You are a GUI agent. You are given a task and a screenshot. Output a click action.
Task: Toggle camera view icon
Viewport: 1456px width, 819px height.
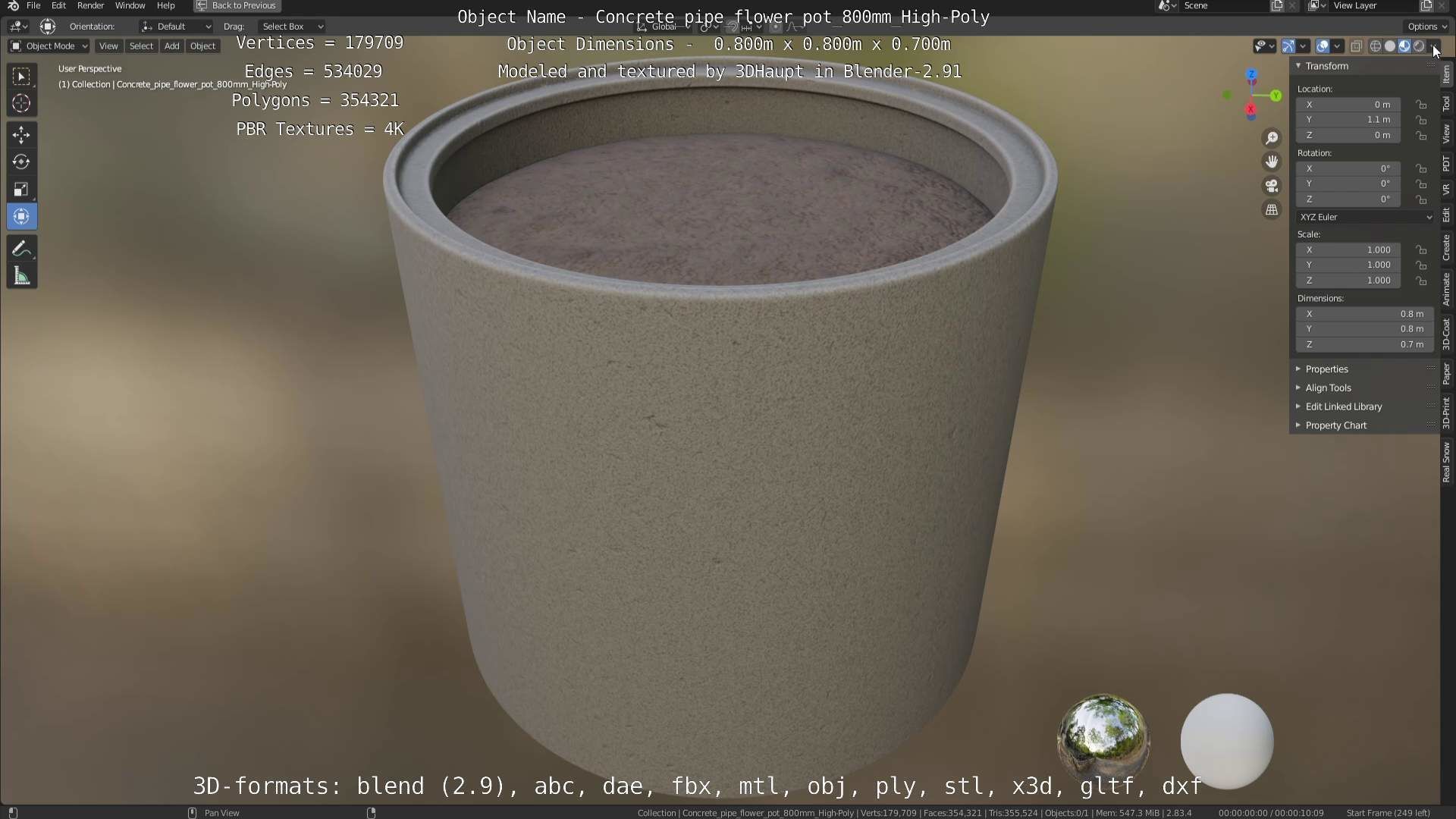click(1272, 186)
